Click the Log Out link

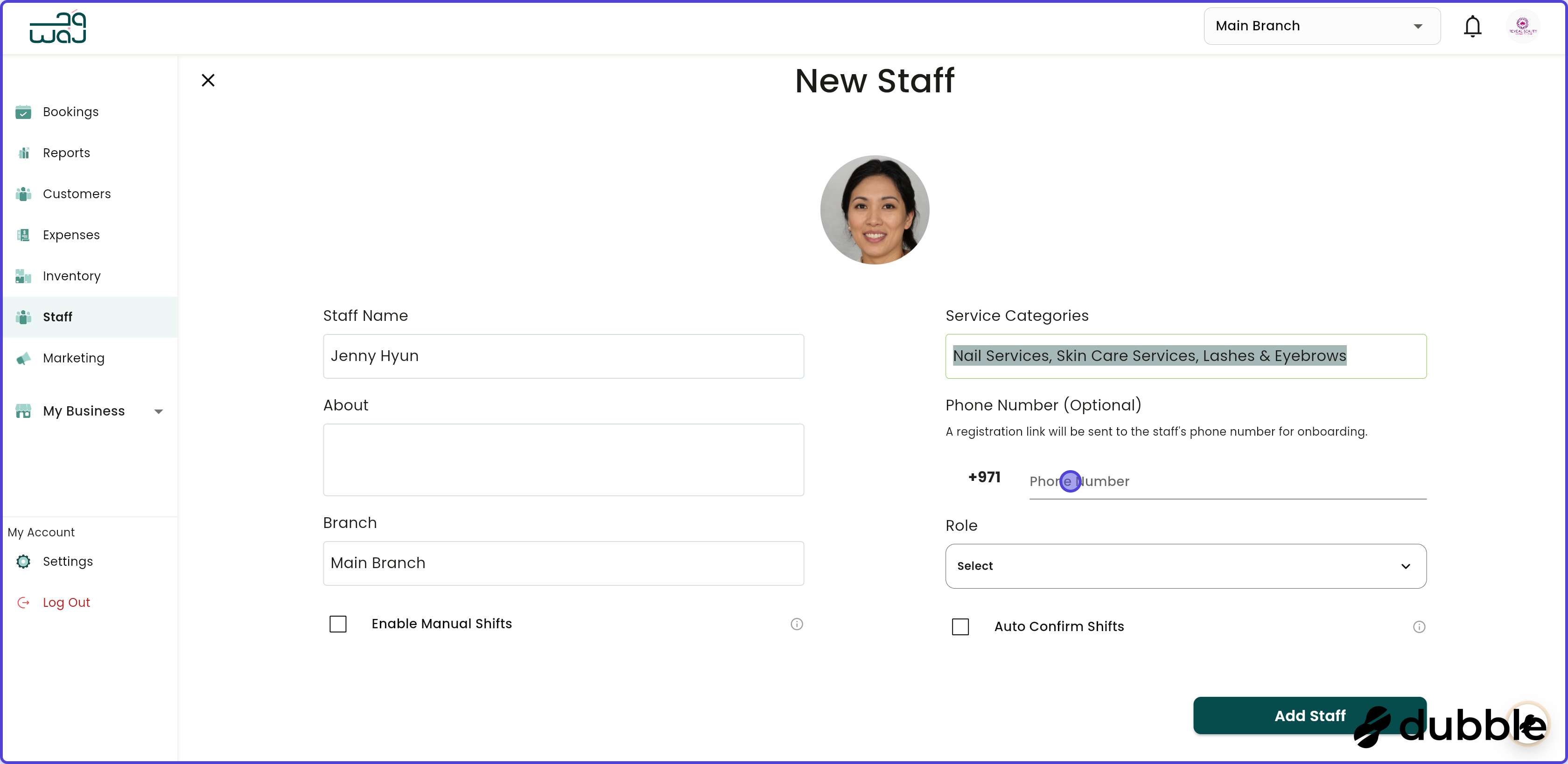[66, 602]
